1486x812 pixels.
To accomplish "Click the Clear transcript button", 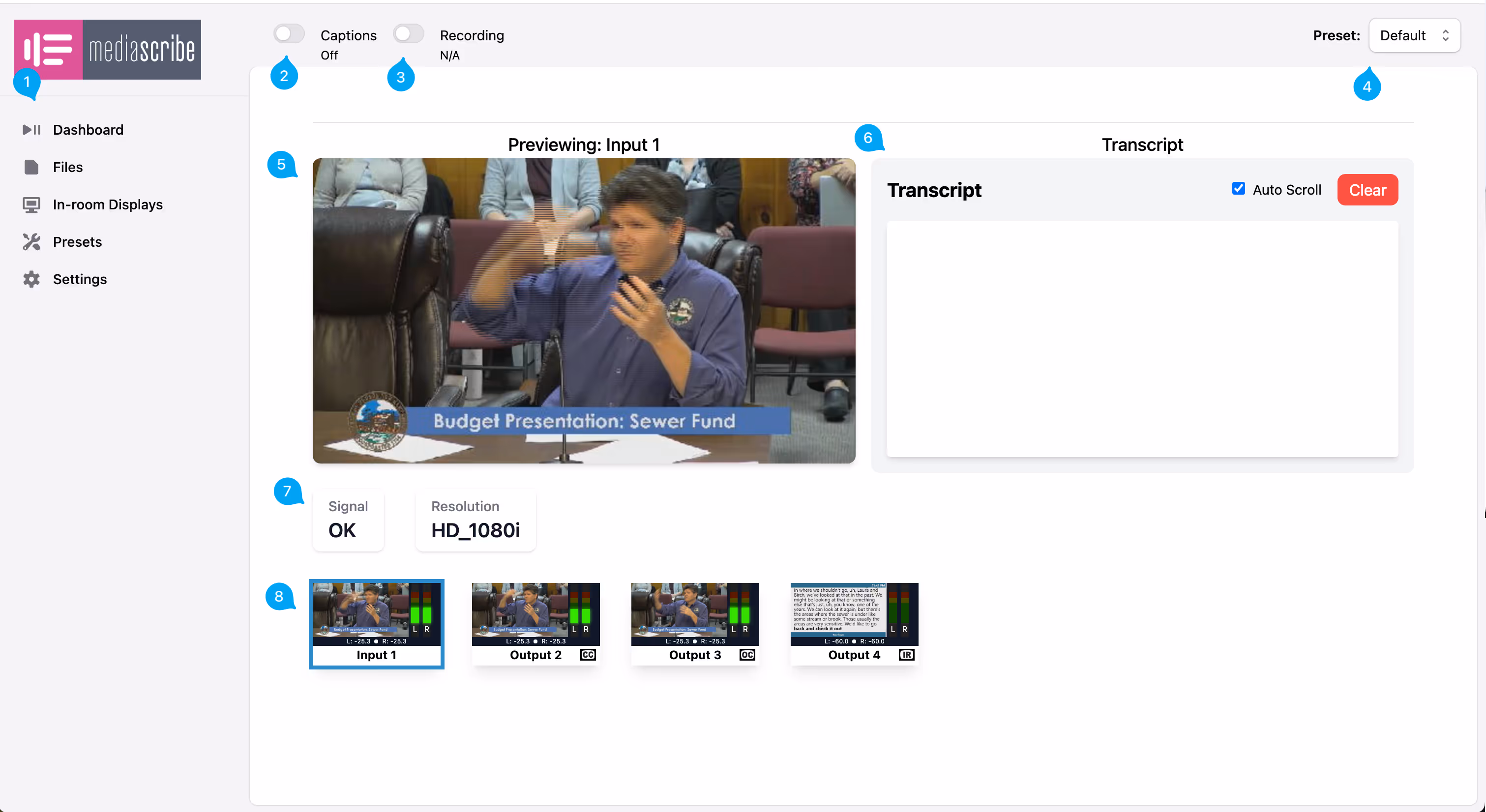I will click(x=1368, y=190).
